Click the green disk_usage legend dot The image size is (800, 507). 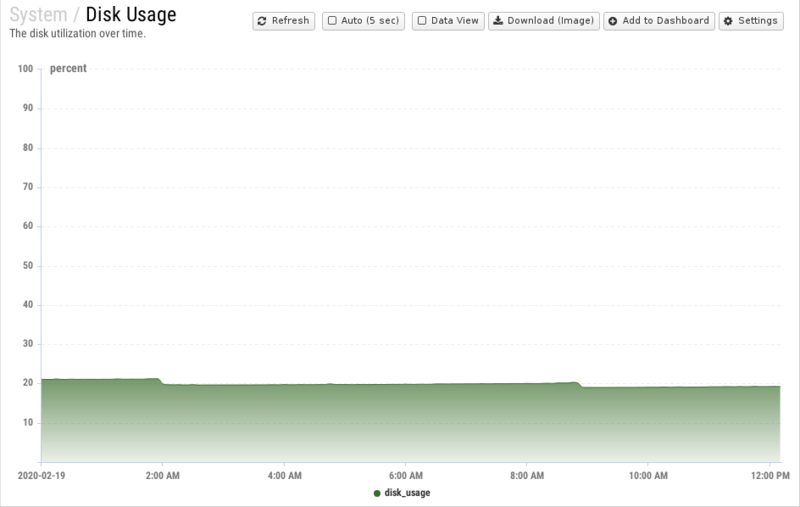(377, 493)
